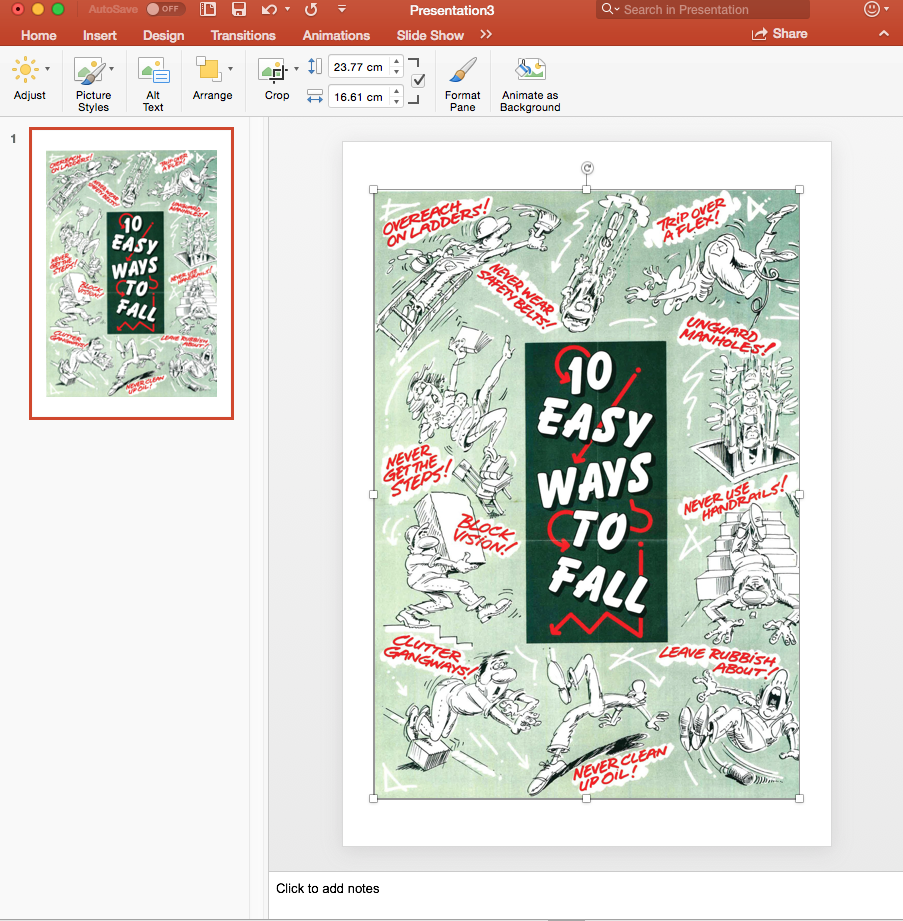Click the Picture Styles icon

coord(90,70)
